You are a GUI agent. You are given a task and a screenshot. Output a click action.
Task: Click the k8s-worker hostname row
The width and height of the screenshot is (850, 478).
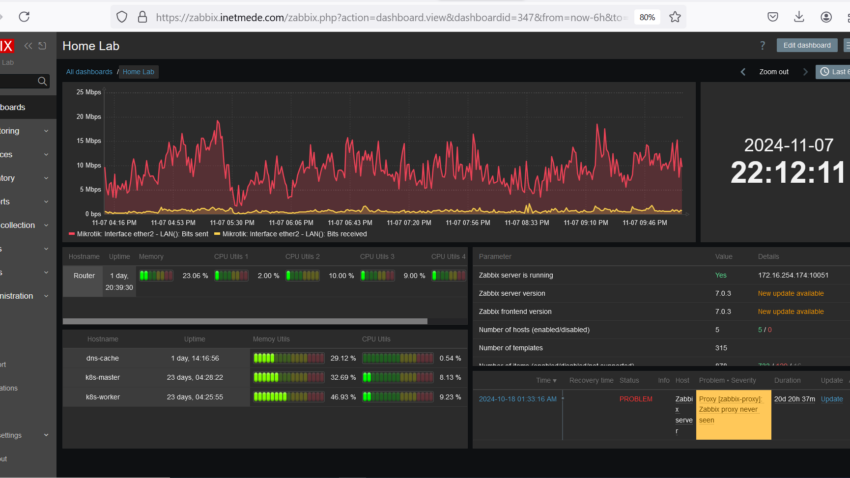click(102, 397)
